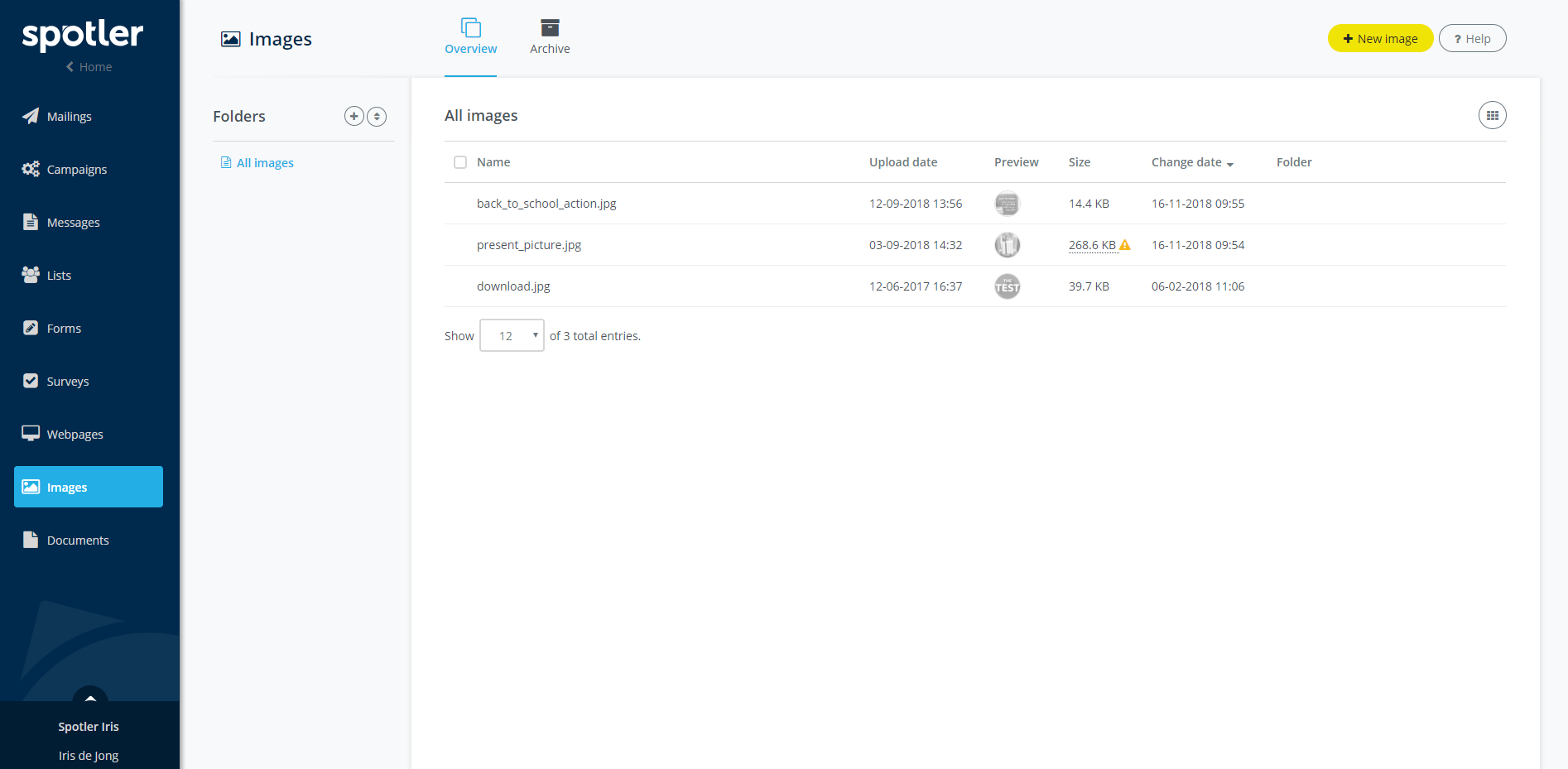Image resolution: width=1568 pixels, height=769 pixels.
Task: Switch to grid view icon
Action: pyautogui.click(x=1492, y=116)
